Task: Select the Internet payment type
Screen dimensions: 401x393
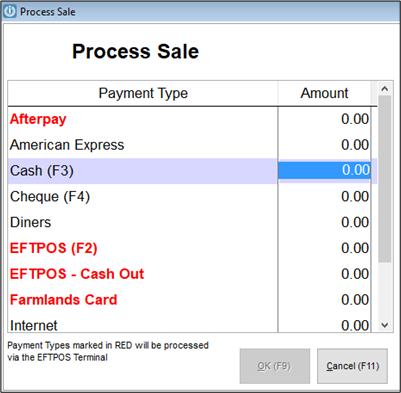Action: pos(34,325)
